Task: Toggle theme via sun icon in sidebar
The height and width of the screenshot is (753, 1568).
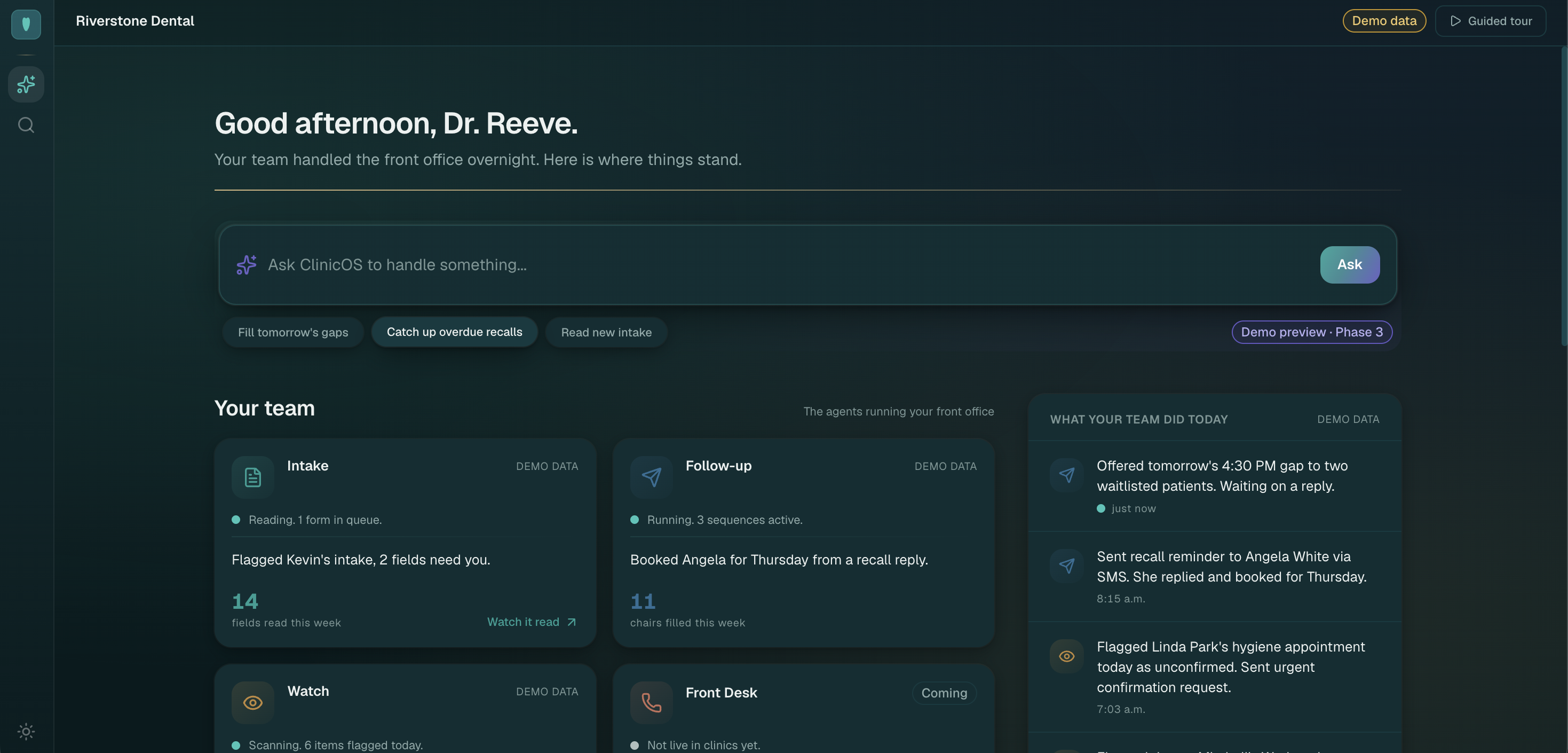Action: coord(26,731)
